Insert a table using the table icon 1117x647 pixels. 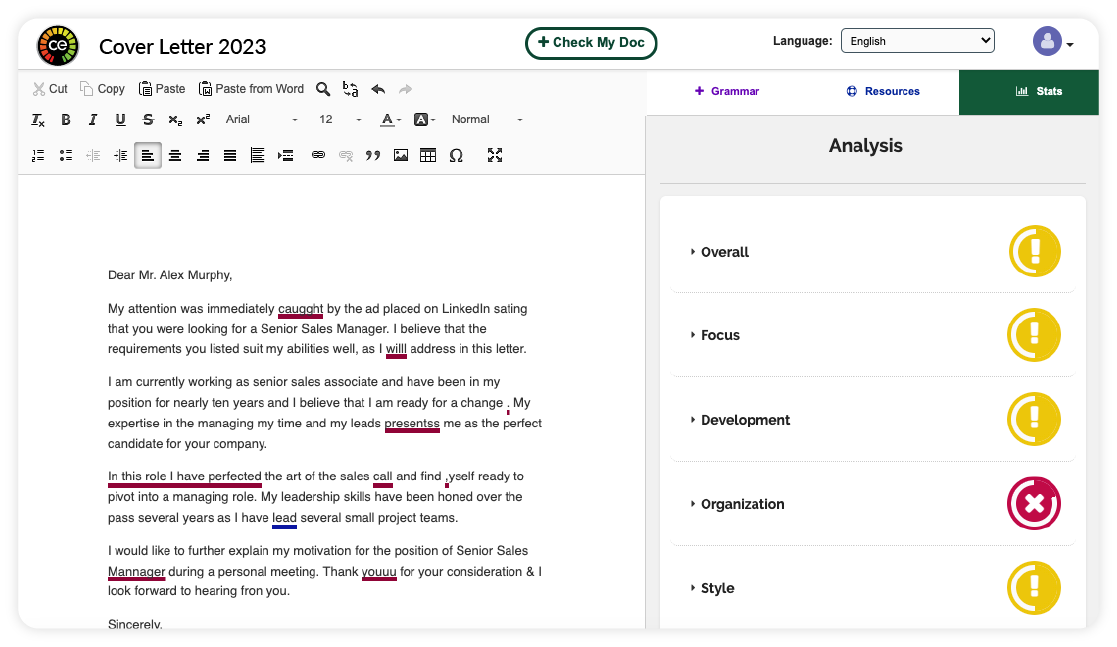click(428, 155)
